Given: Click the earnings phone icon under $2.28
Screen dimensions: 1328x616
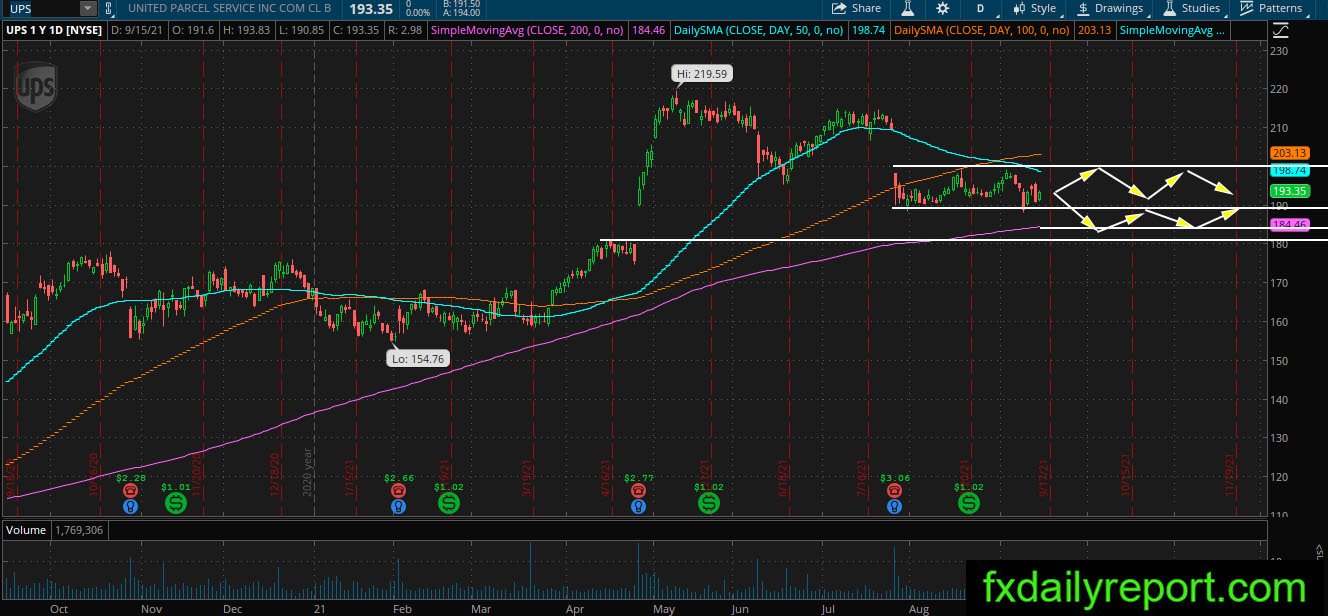Looking at the screenshot, I should 129,491.
